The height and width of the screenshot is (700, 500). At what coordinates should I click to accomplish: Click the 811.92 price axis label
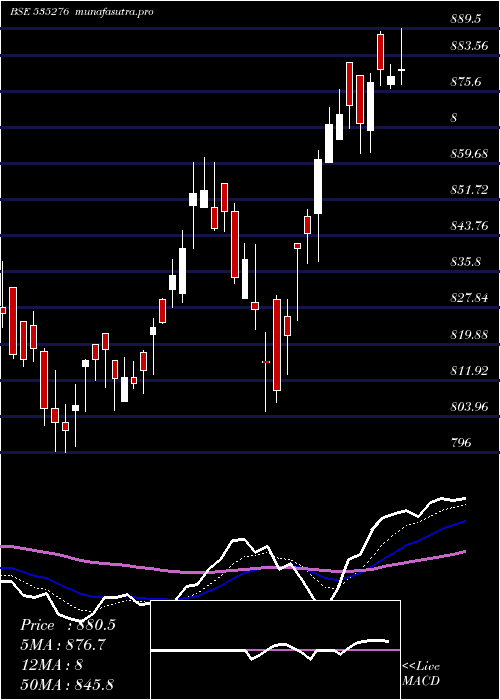click(469, 371)
